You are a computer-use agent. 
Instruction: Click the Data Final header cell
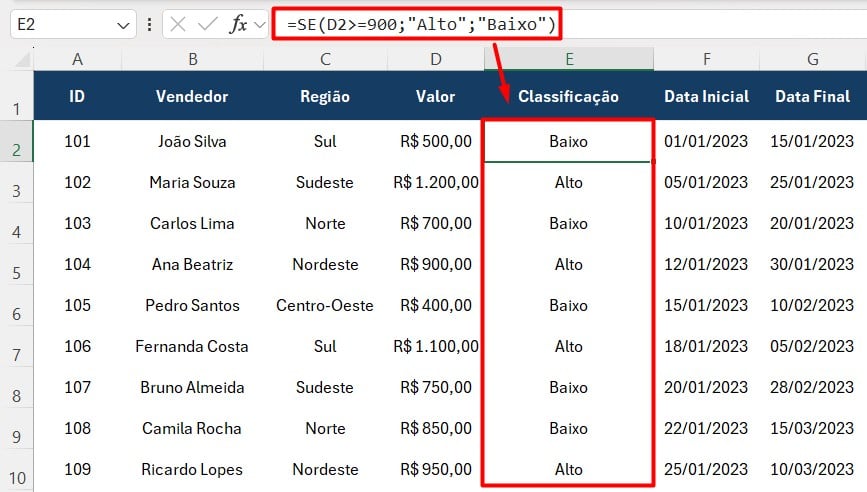[813, 96]
